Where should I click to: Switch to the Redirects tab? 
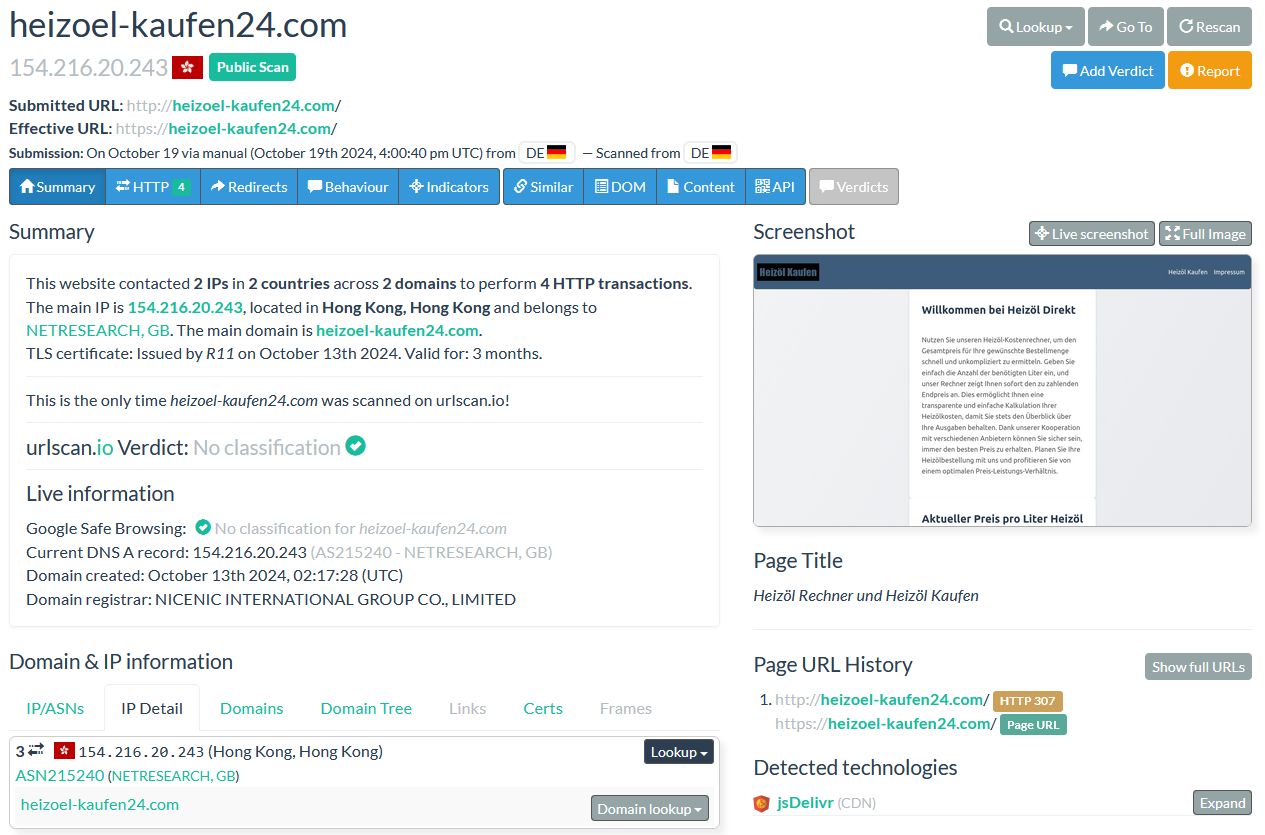[x=249, y=186]
